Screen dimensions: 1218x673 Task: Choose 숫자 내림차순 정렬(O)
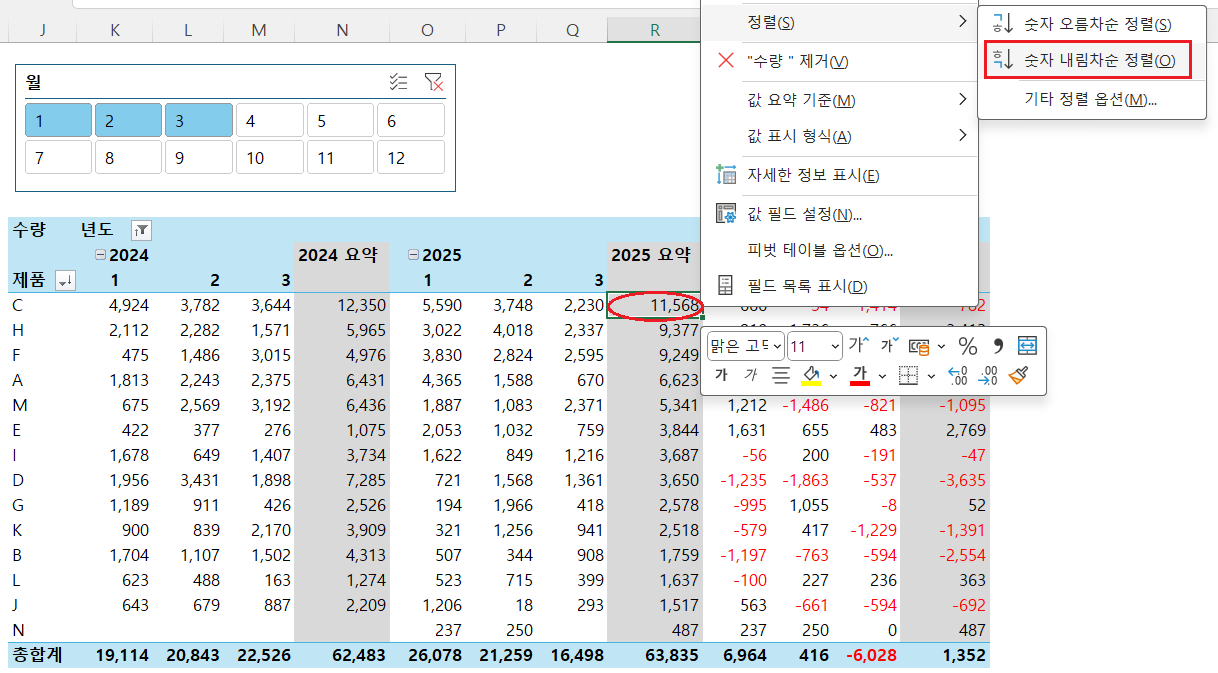1092,61
